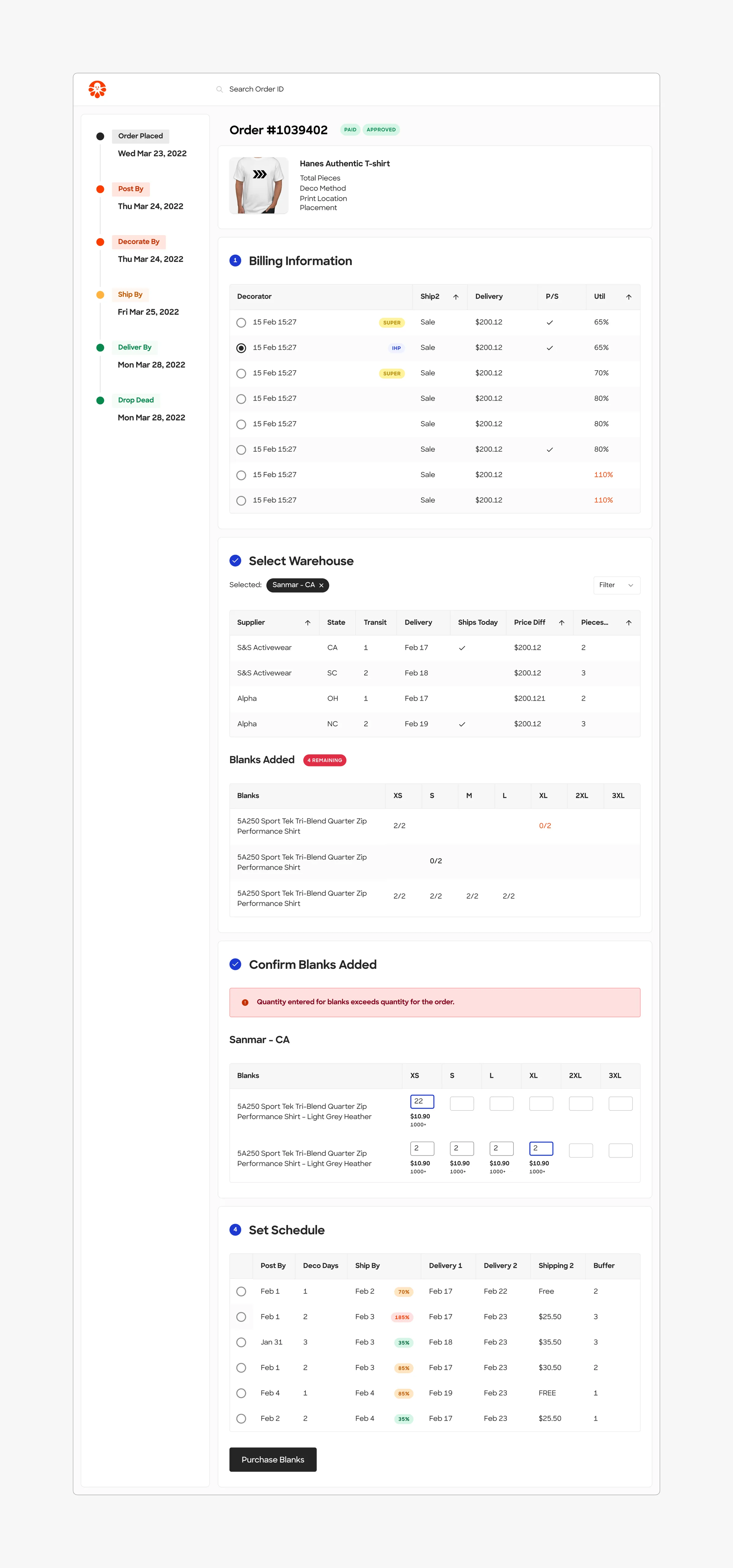Click the Hanes T-shirt thumbnail
The image size is (733, 1568).
pyautogui.click(x=259, y=186)
